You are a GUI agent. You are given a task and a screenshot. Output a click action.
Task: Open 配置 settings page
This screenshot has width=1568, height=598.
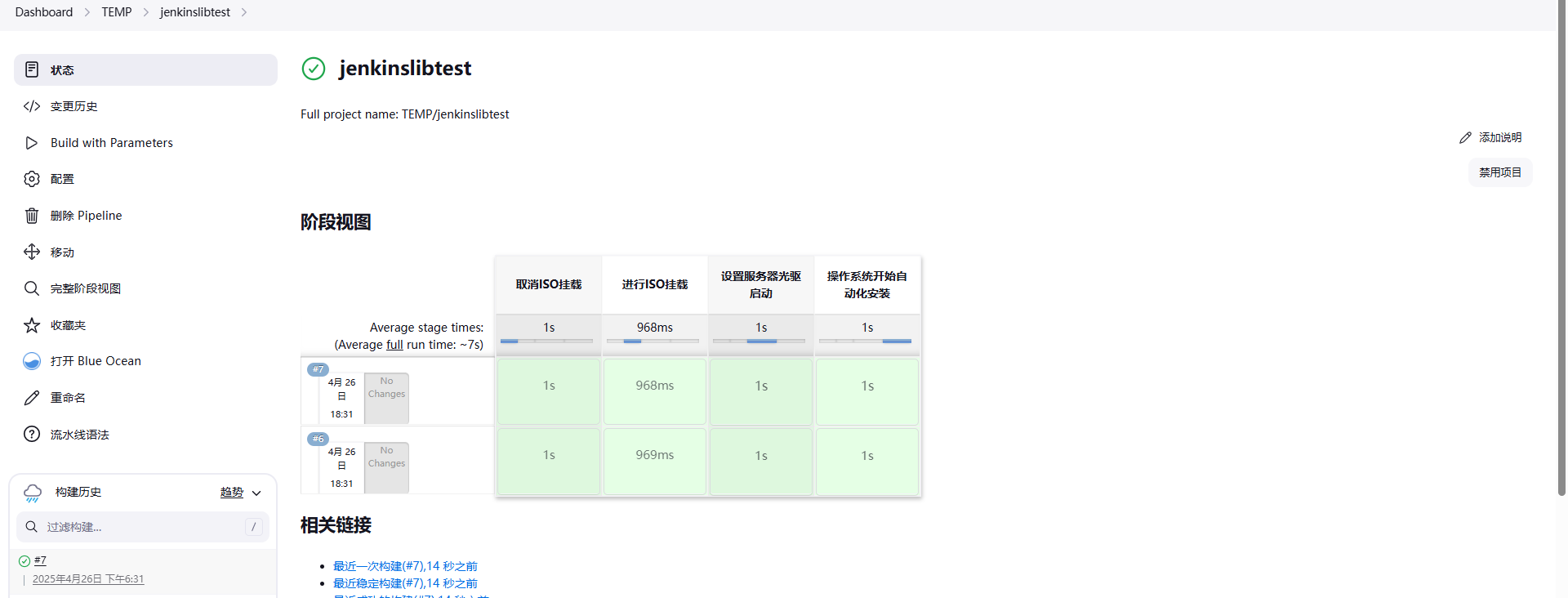[145, 179]
